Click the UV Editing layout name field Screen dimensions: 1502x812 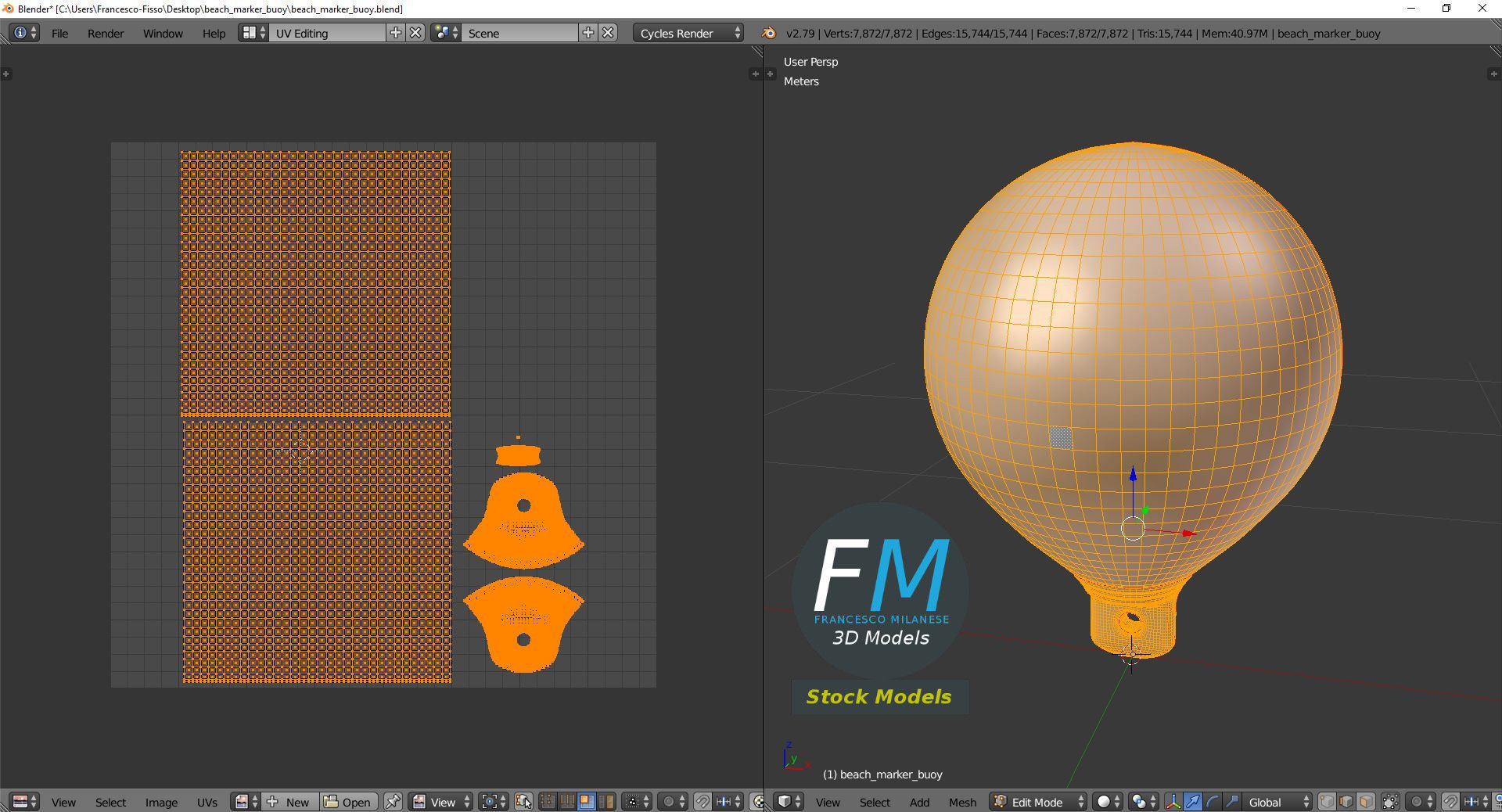pos(327,33)
